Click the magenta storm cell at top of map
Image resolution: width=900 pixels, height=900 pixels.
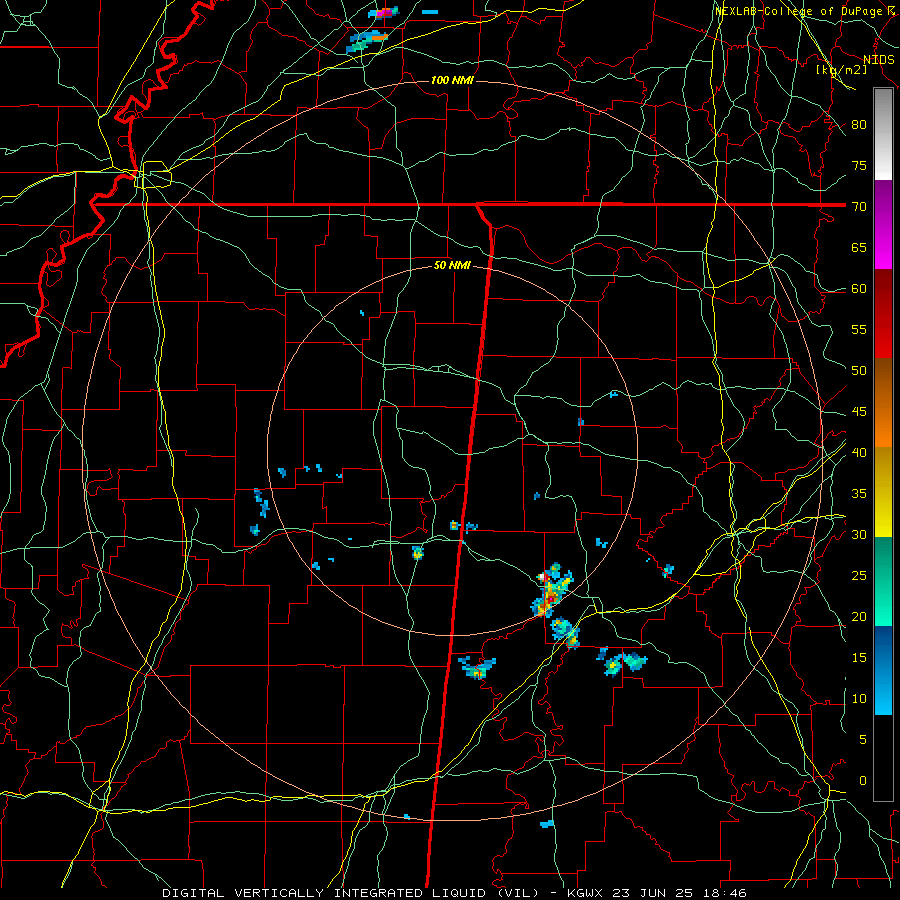tap(385, 12)
